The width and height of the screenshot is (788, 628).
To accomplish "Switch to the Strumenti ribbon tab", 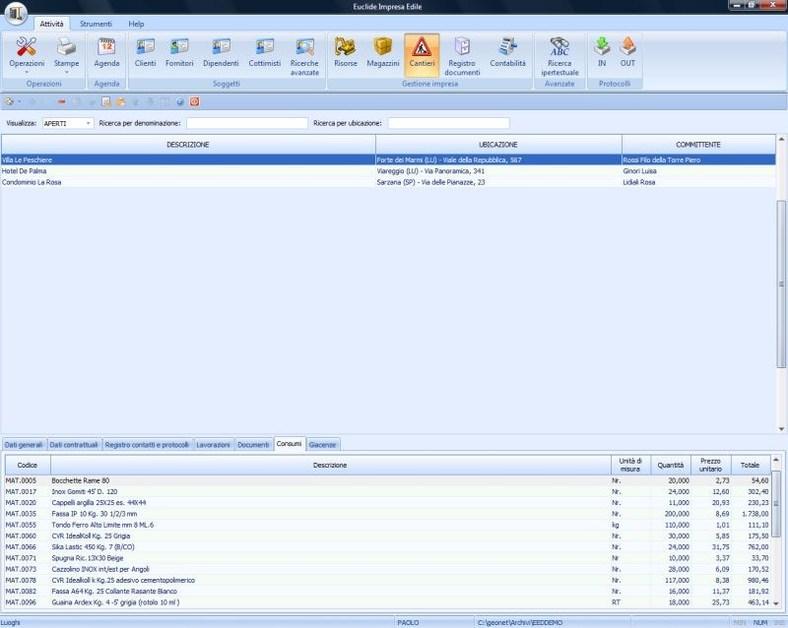I will [x=96, y=23].
